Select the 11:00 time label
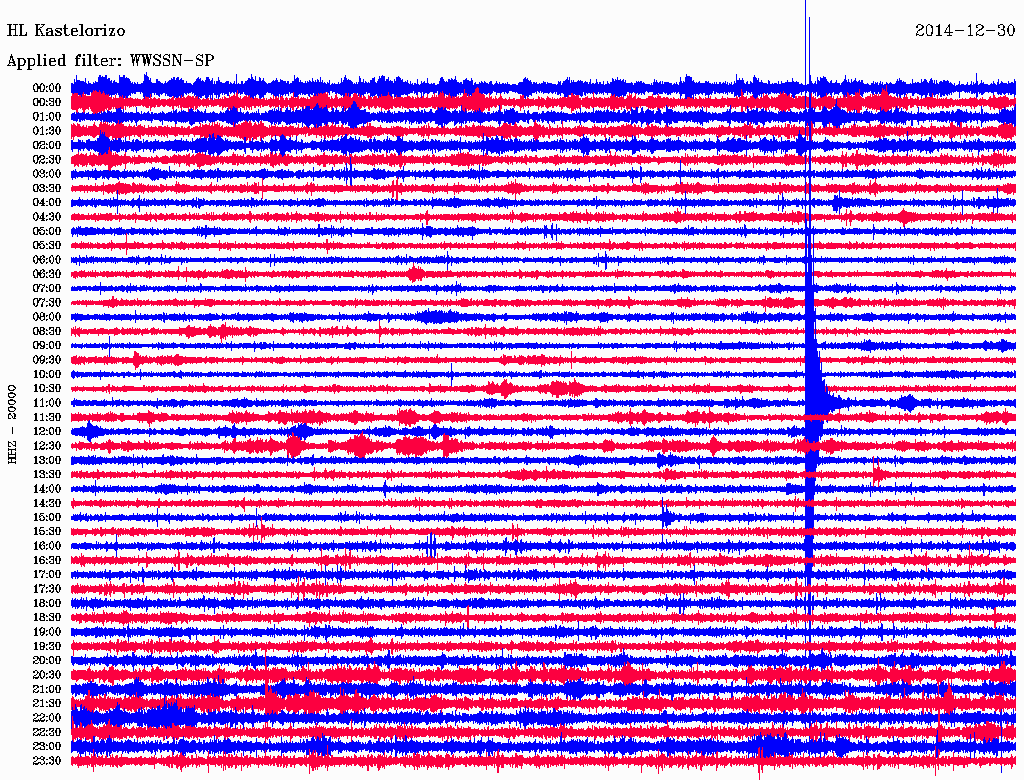This screenshot has height=780, width=1024. (x=47, y=403)
